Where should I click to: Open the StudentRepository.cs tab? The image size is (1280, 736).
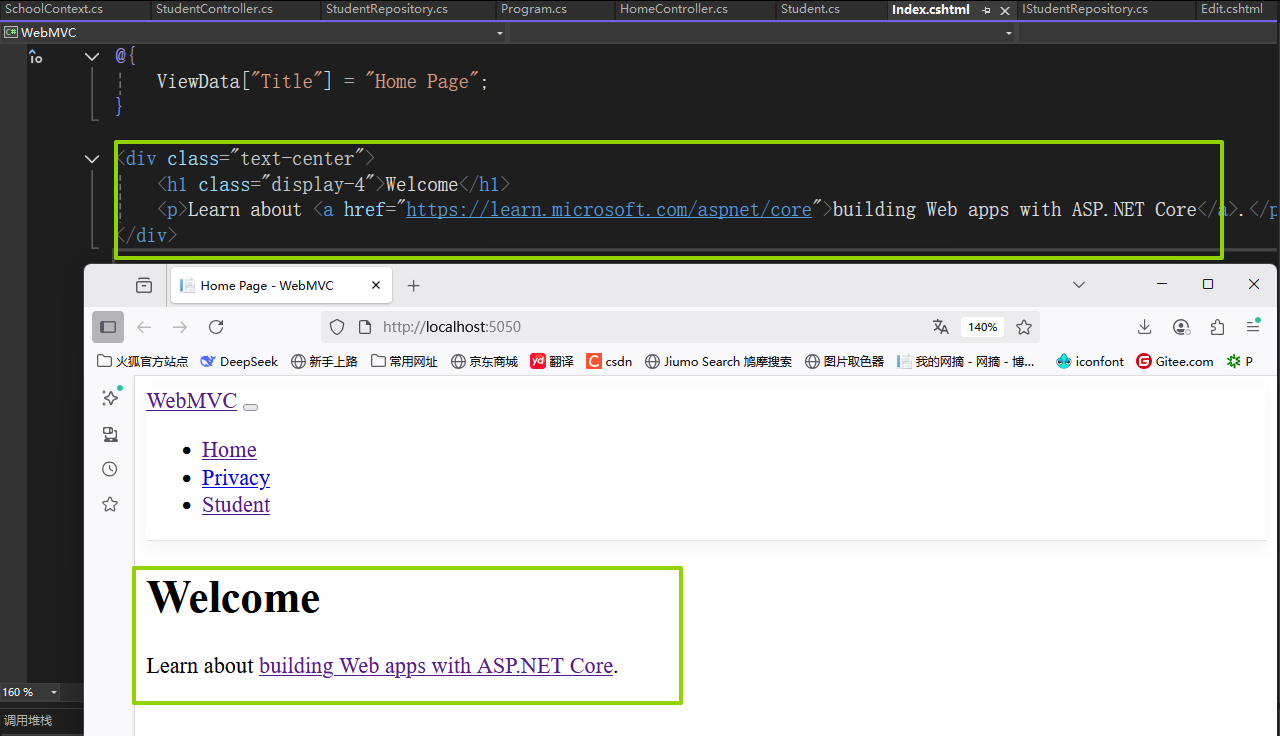pos(387,9)
